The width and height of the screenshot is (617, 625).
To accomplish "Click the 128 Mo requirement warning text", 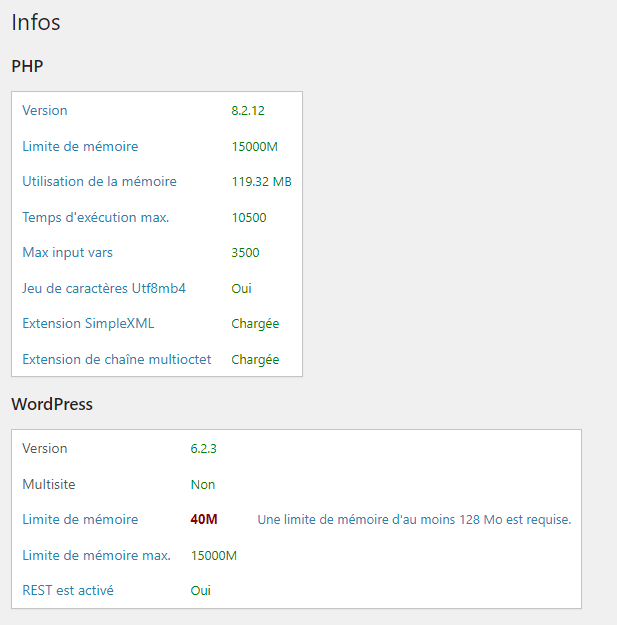I will click(x=414, y=519).
